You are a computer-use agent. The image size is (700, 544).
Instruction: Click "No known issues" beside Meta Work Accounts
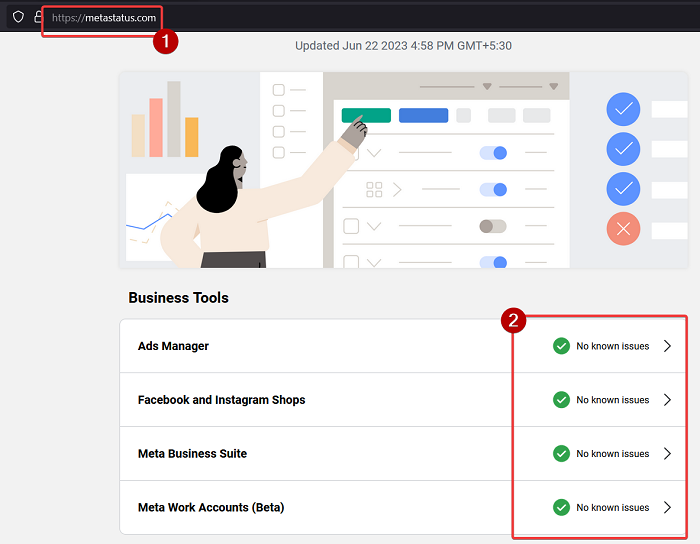(x=612, y=508)
